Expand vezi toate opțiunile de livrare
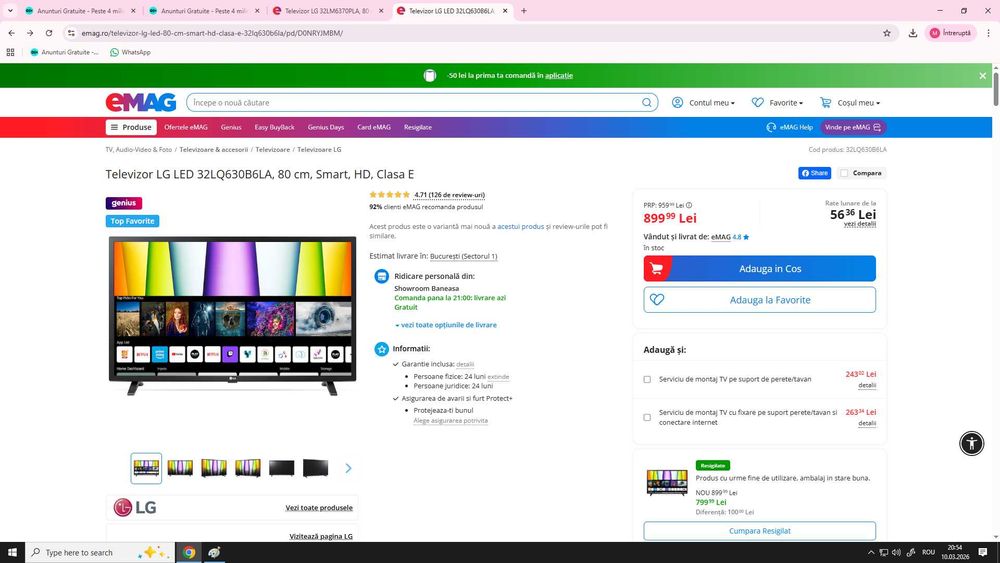 click(x=446, y=325)
